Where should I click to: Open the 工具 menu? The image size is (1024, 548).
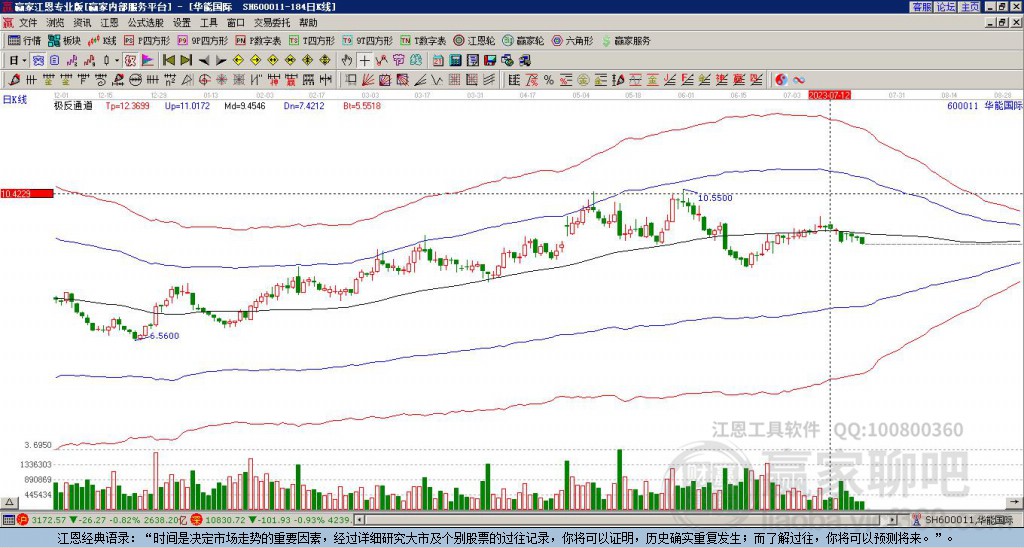[x=209, y=23]
